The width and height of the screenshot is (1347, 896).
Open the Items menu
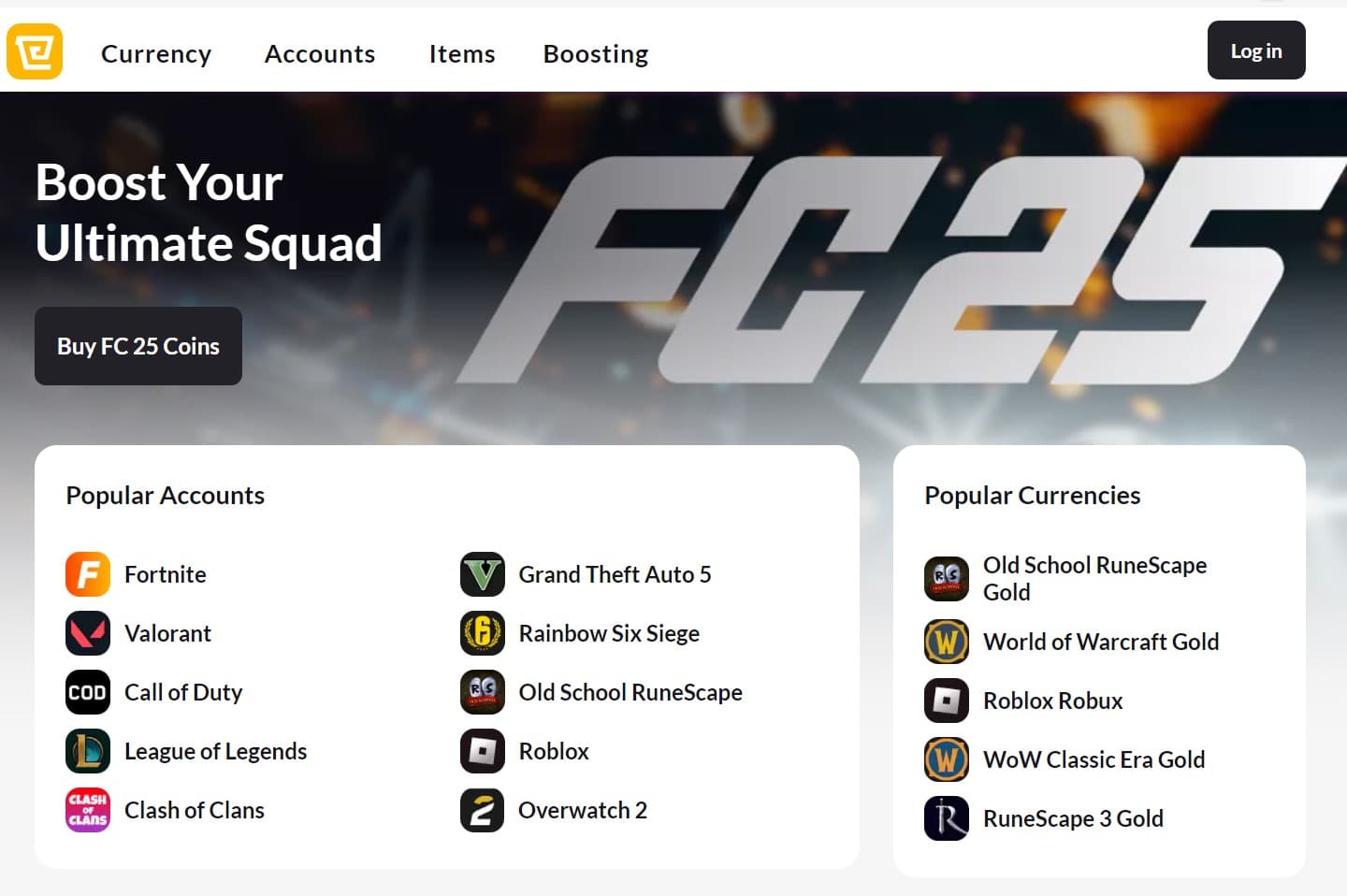(462, 54)
